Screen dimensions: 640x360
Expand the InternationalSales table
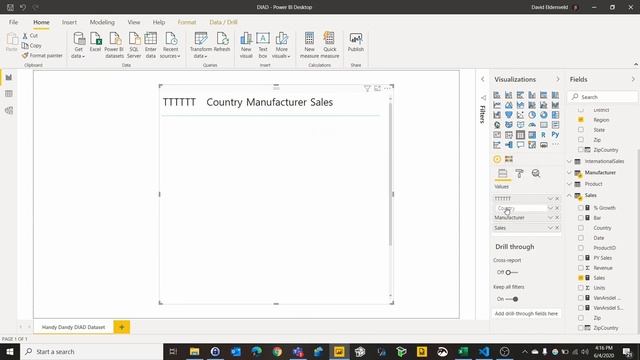click(x=570, y=161)
